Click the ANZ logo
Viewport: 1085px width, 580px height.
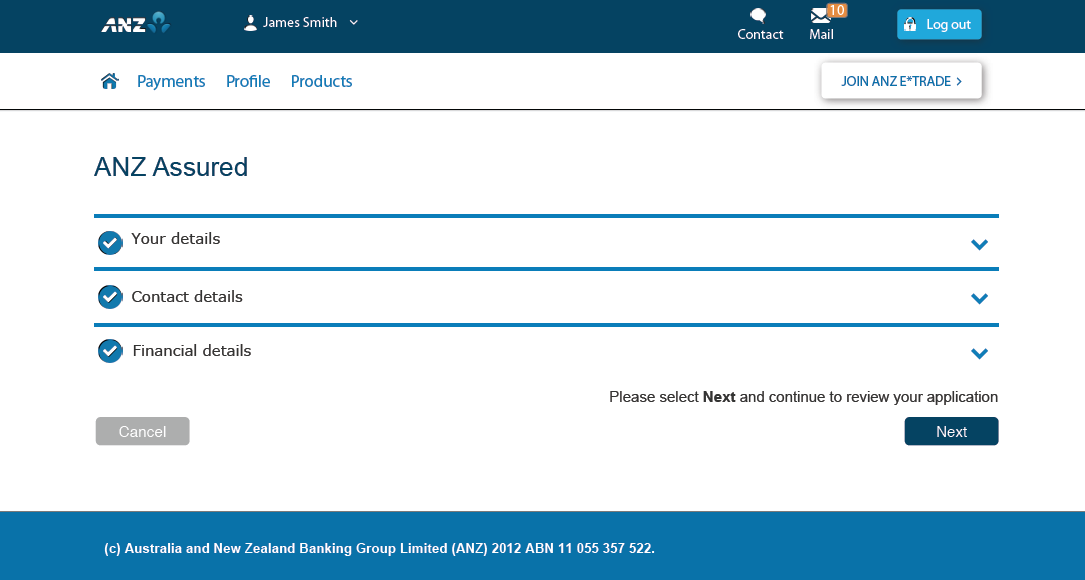136,23
